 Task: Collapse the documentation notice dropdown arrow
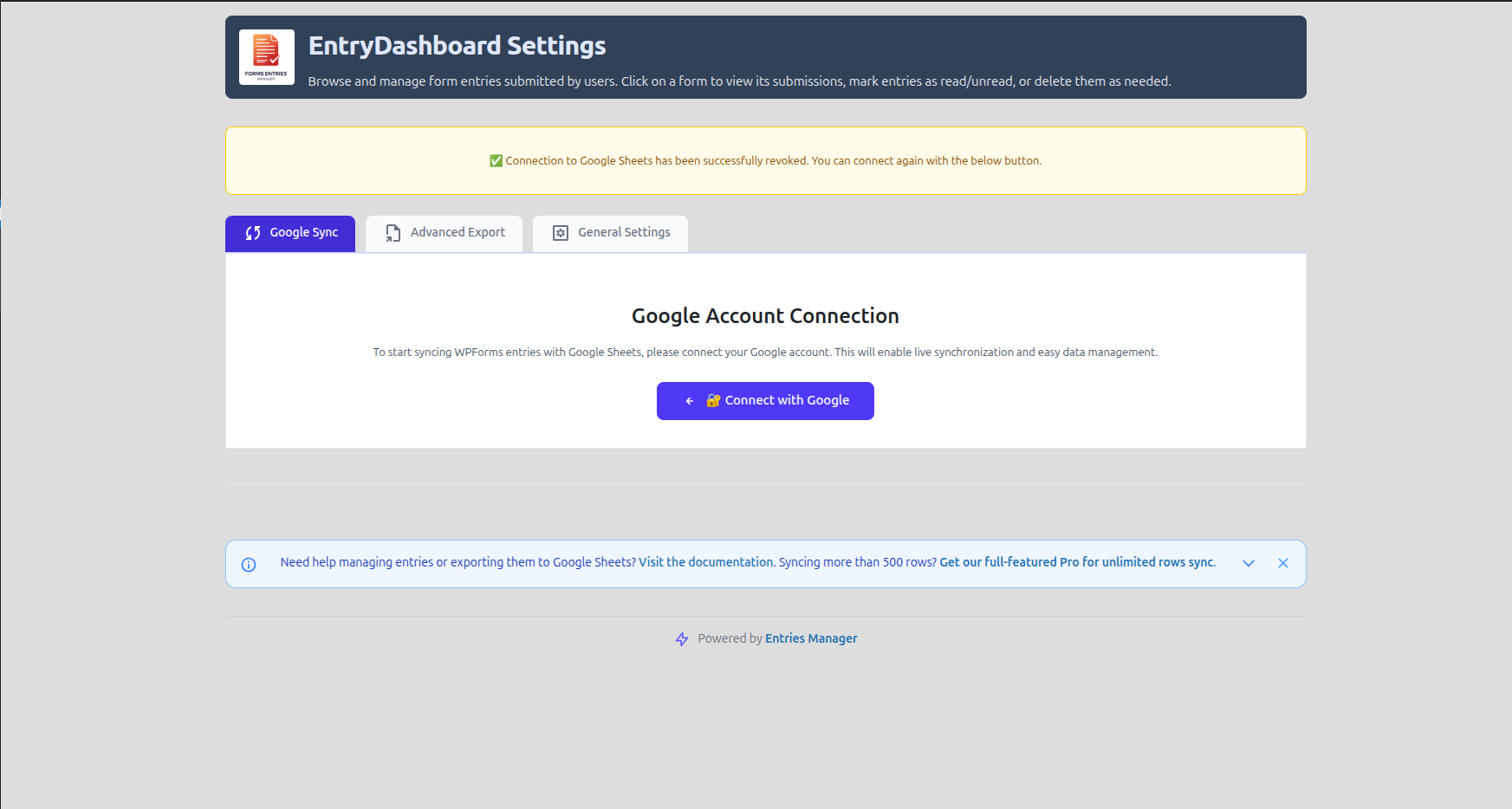[1248, 563]
